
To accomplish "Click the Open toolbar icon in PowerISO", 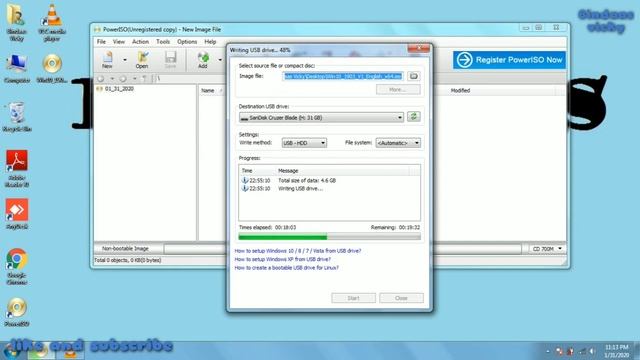I will pos(142,60).
